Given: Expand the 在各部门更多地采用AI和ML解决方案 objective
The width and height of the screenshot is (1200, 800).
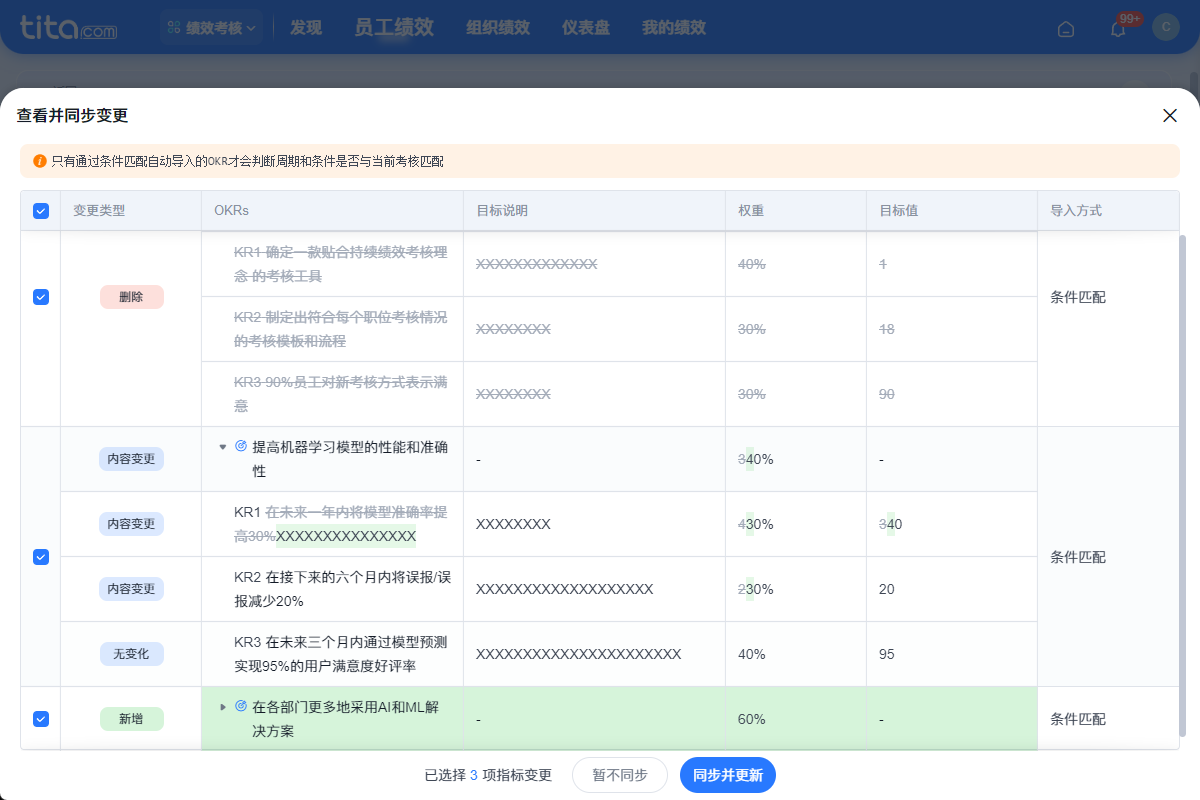Looking at the screenshot, I should (x=223, y=707).
